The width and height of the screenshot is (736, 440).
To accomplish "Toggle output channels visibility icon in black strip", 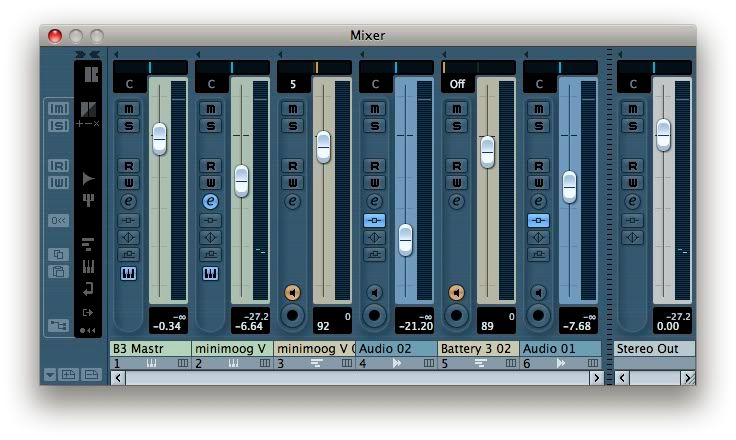I will (x=88, y=312).
